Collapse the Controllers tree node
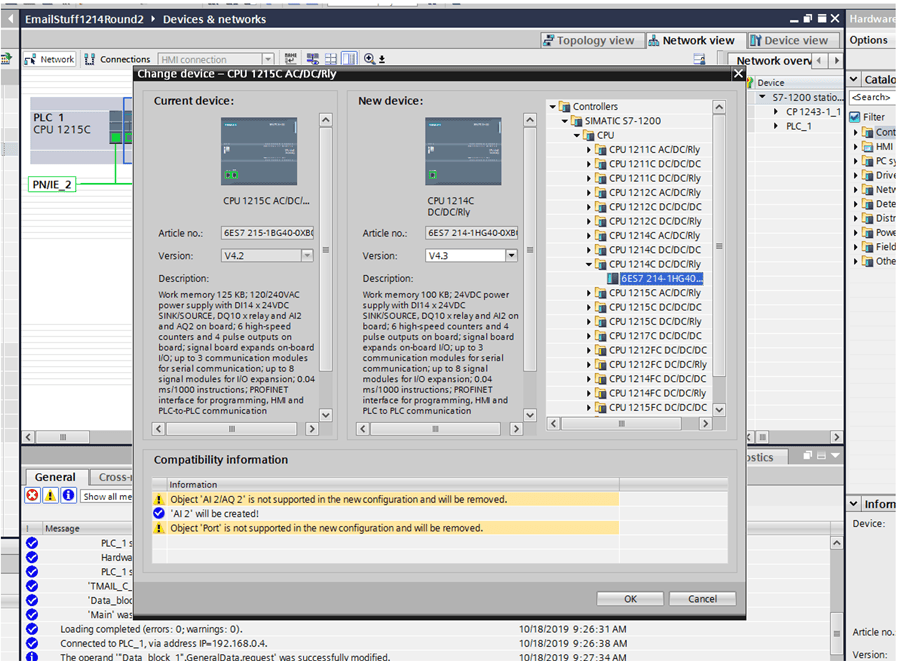Viewport: 900px width, 665px height. [552, 107]
